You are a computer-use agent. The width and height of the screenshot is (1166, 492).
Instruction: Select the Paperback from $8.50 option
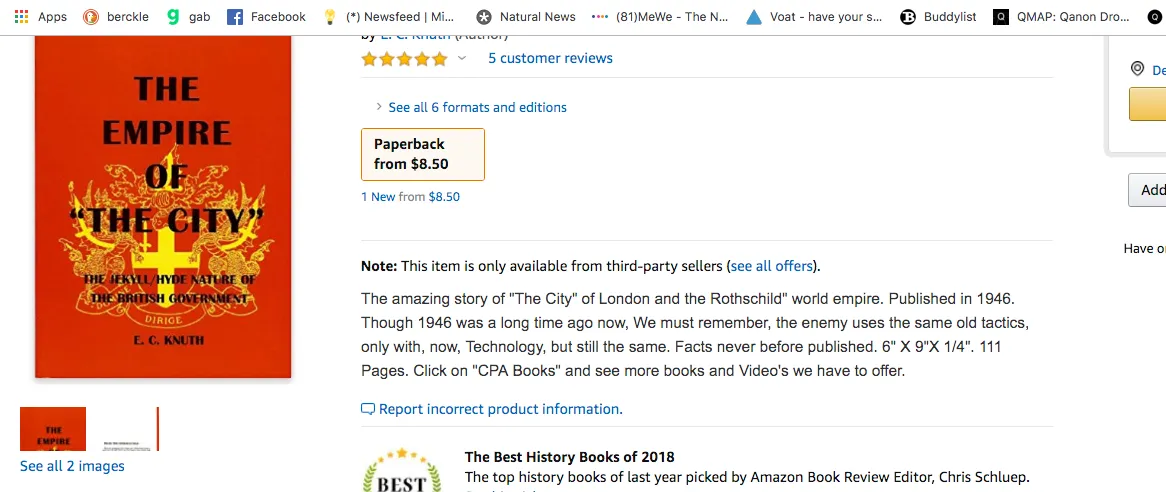click(x=422, y=155)
